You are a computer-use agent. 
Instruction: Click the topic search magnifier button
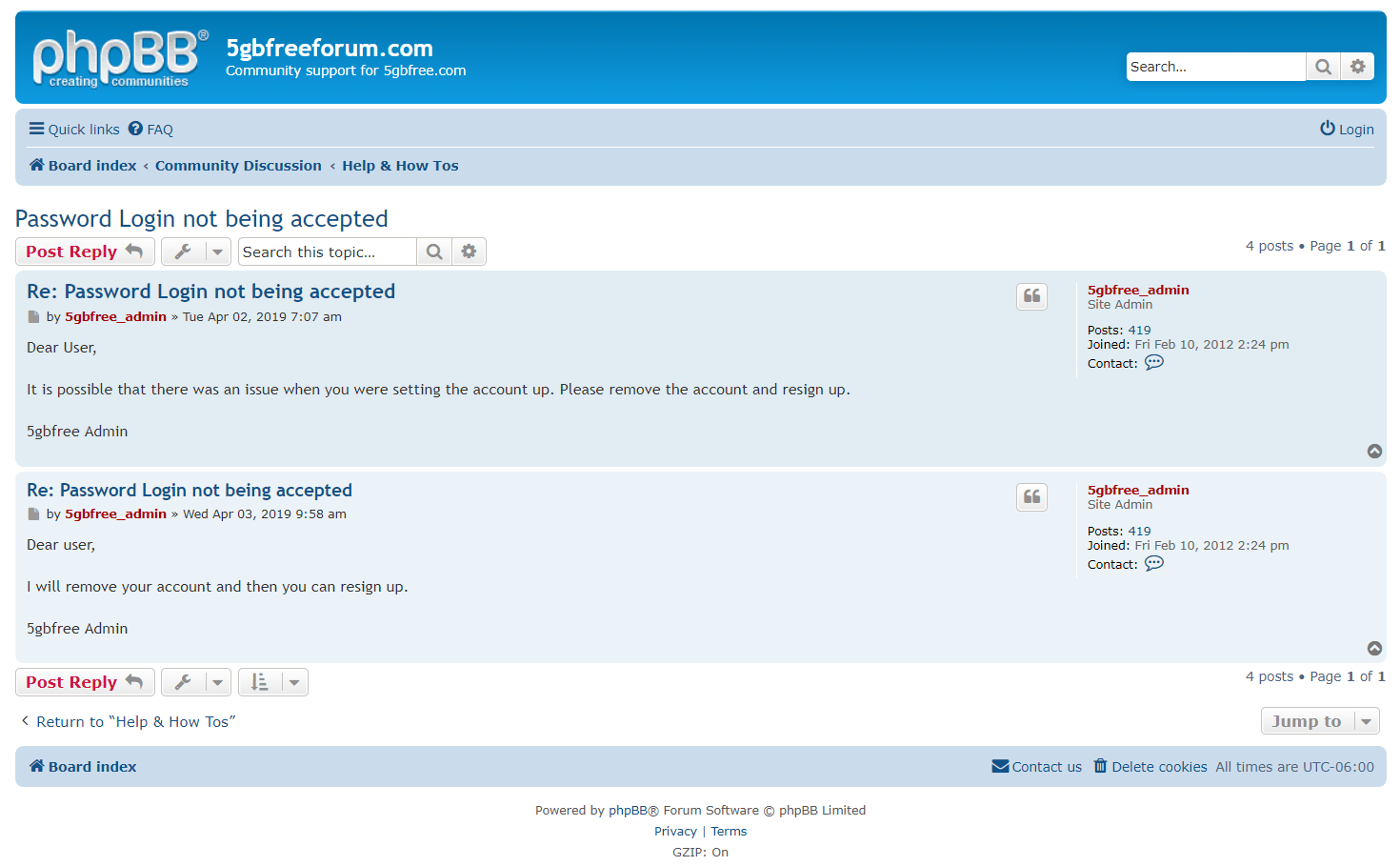(x=434, y=252)
